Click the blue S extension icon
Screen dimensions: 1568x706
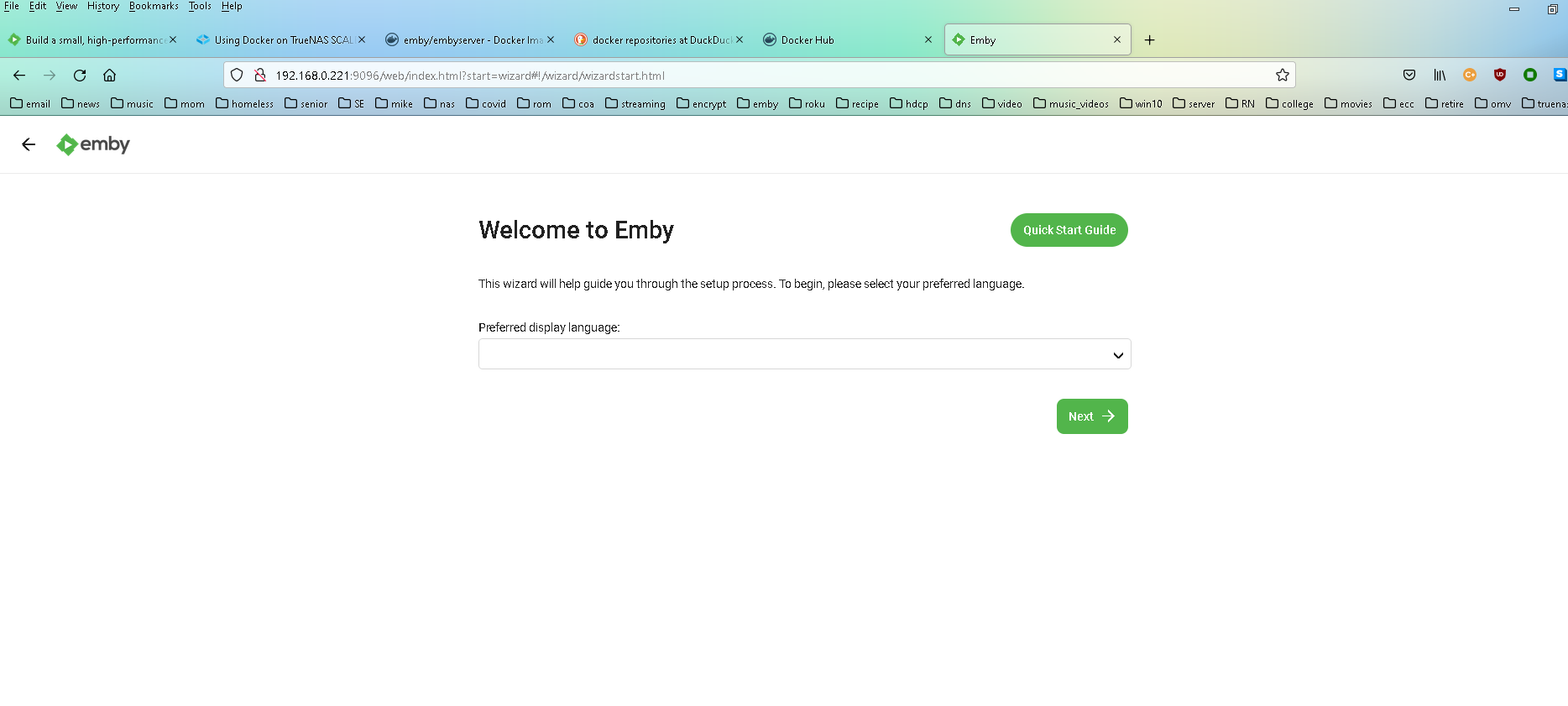[1560, 76]
